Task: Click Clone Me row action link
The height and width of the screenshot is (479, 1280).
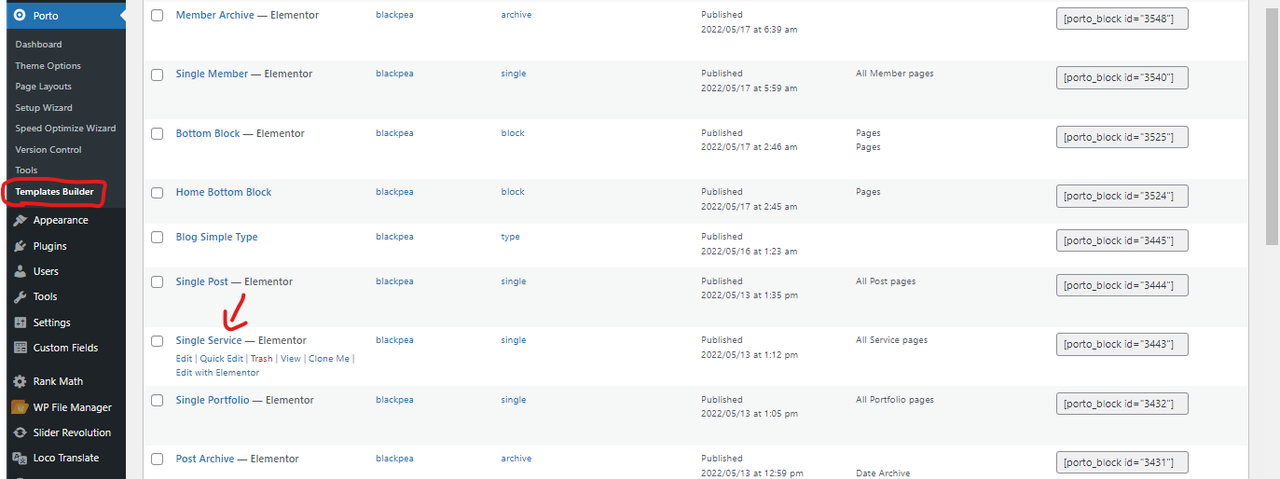Action: [x=329, y=359]
